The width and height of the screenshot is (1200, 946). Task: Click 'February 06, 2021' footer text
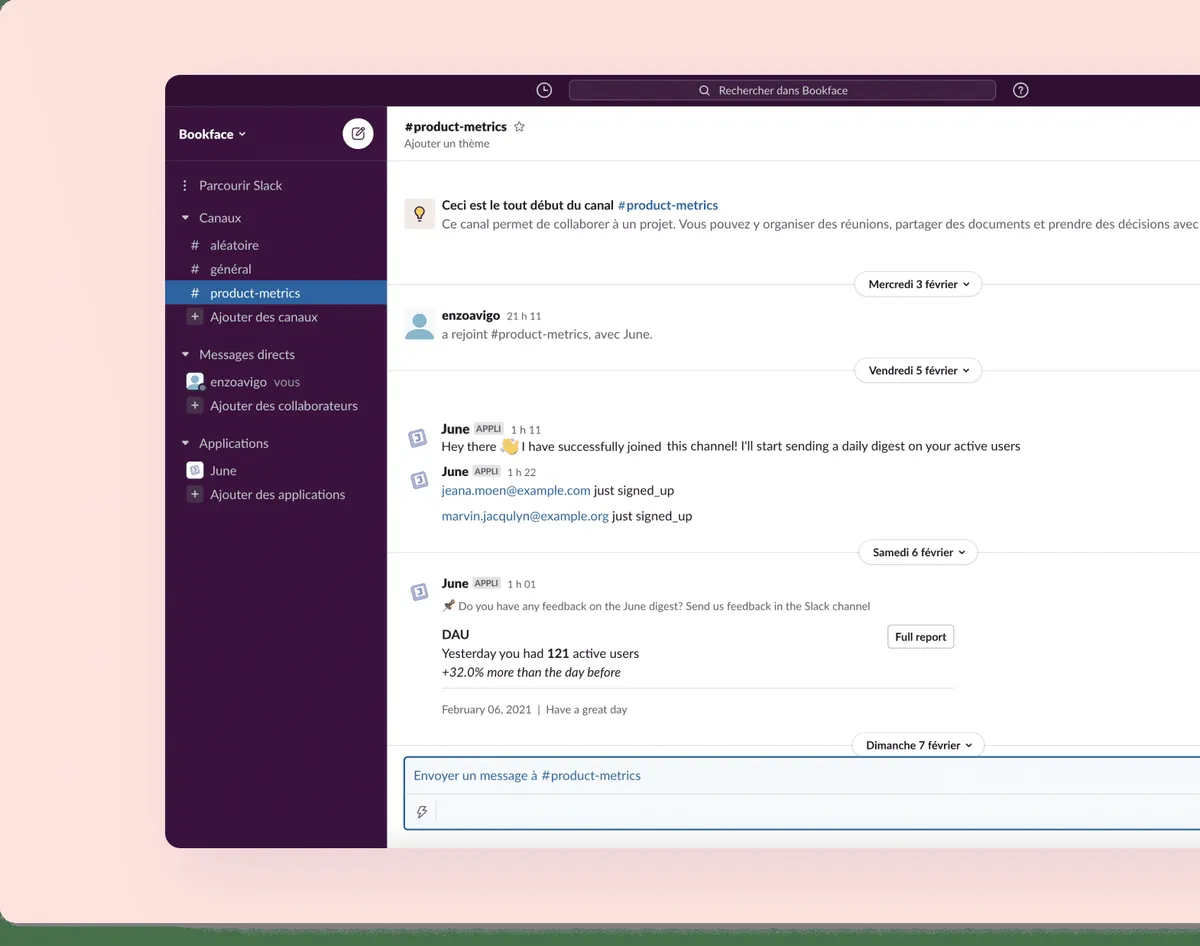pos(486,710)
